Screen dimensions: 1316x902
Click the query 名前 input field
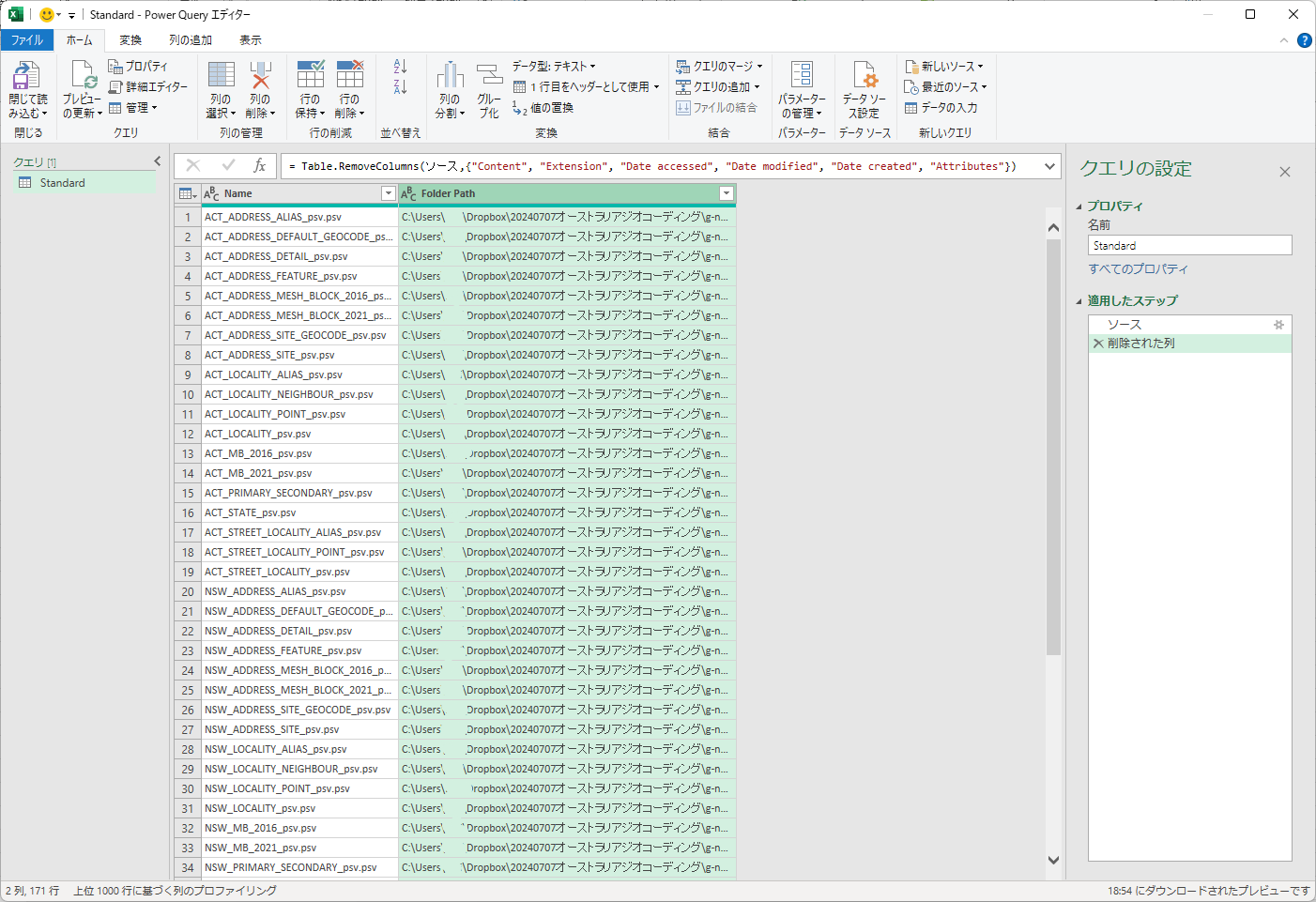point(1189,246)
